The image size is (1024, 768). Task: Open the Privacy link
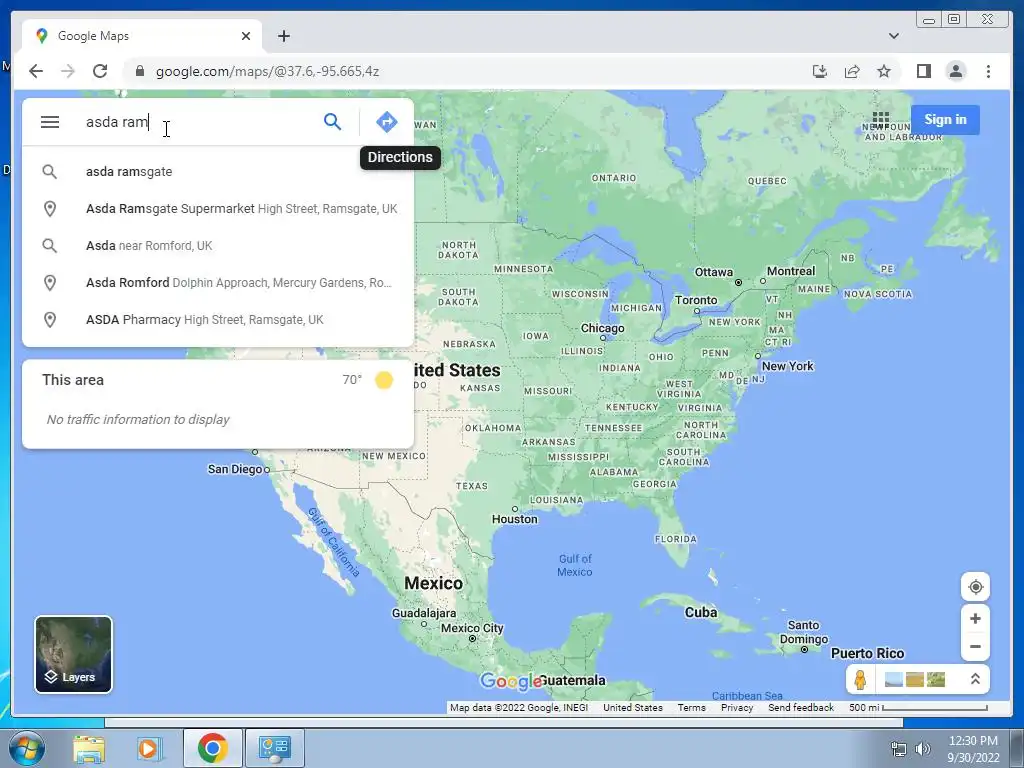[x=737, y=707]
